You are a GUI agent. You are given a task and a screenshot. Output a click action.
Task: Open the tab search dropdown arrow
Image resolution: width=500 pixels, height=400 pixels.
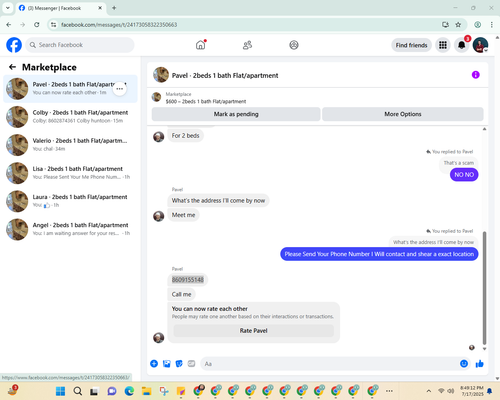(x=8, y=8)
